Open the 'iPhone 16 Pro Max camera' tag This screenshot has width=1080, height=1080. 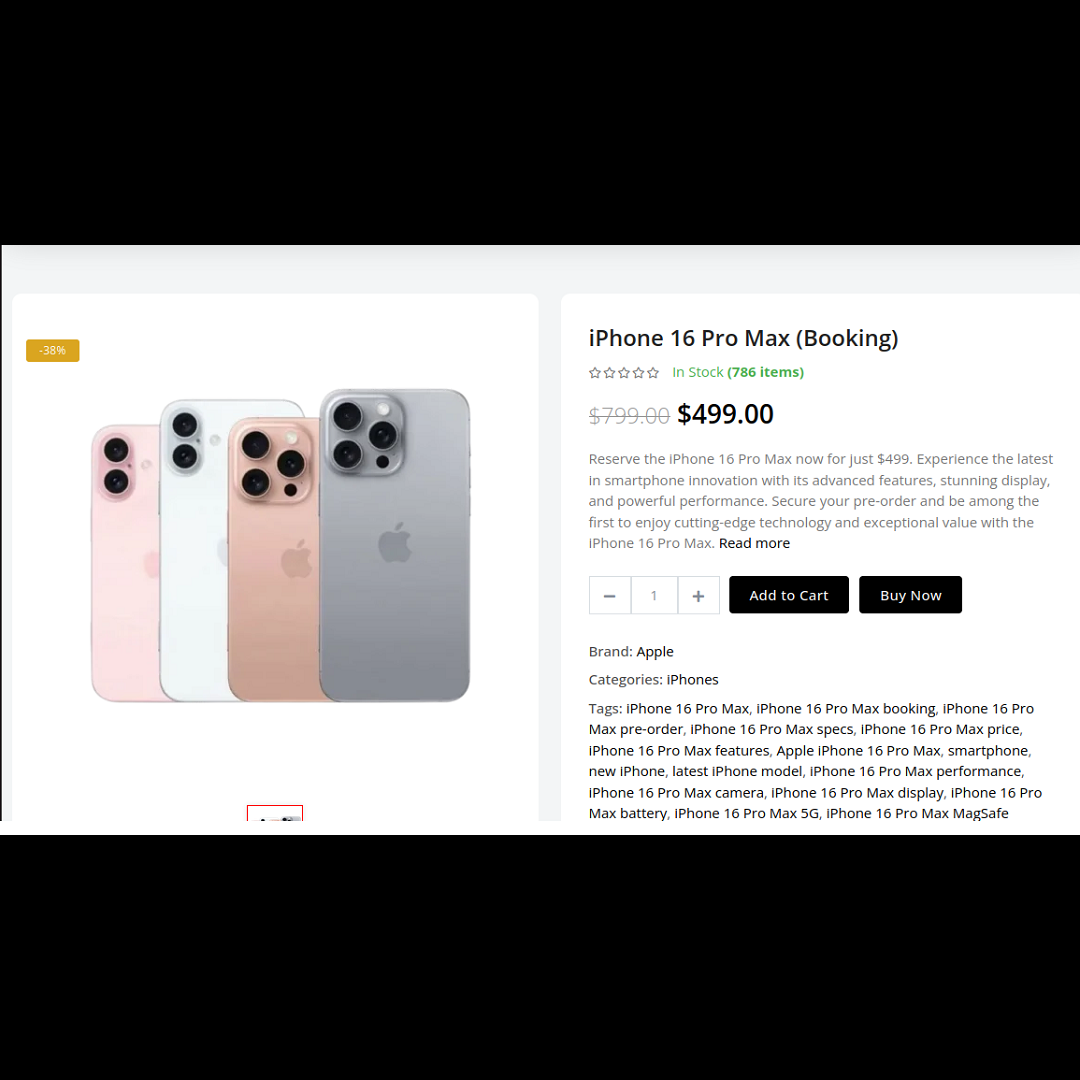tap(676, 793)
